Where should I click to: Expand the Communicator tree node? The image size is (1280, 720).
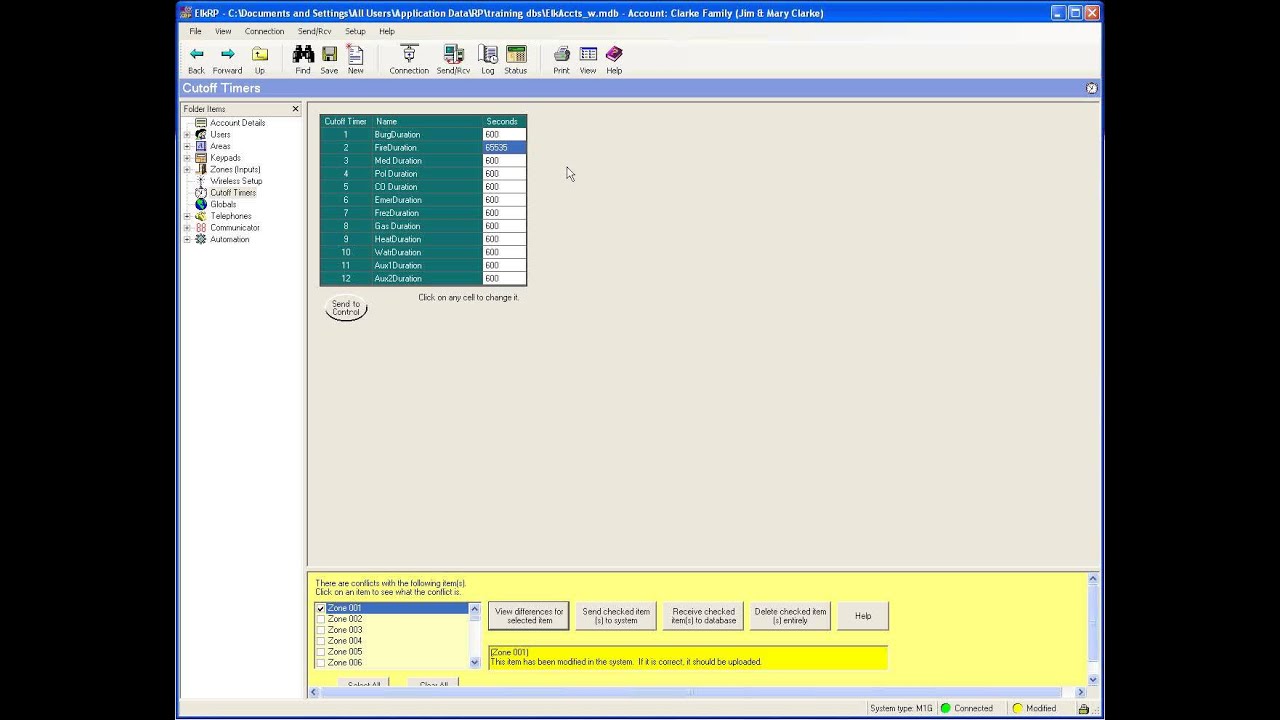coord(187,228)
